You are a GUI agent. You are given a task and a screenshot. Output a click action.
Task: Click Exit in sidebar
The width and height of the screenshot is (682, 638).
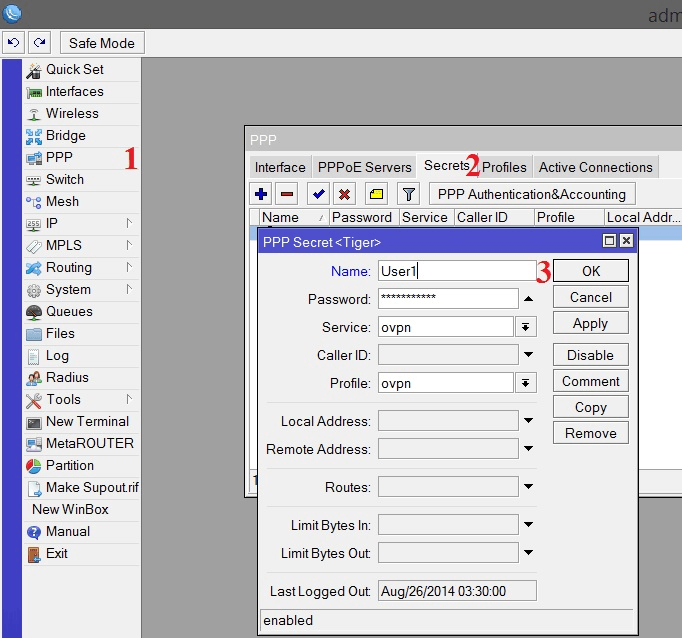coord(82,554)
